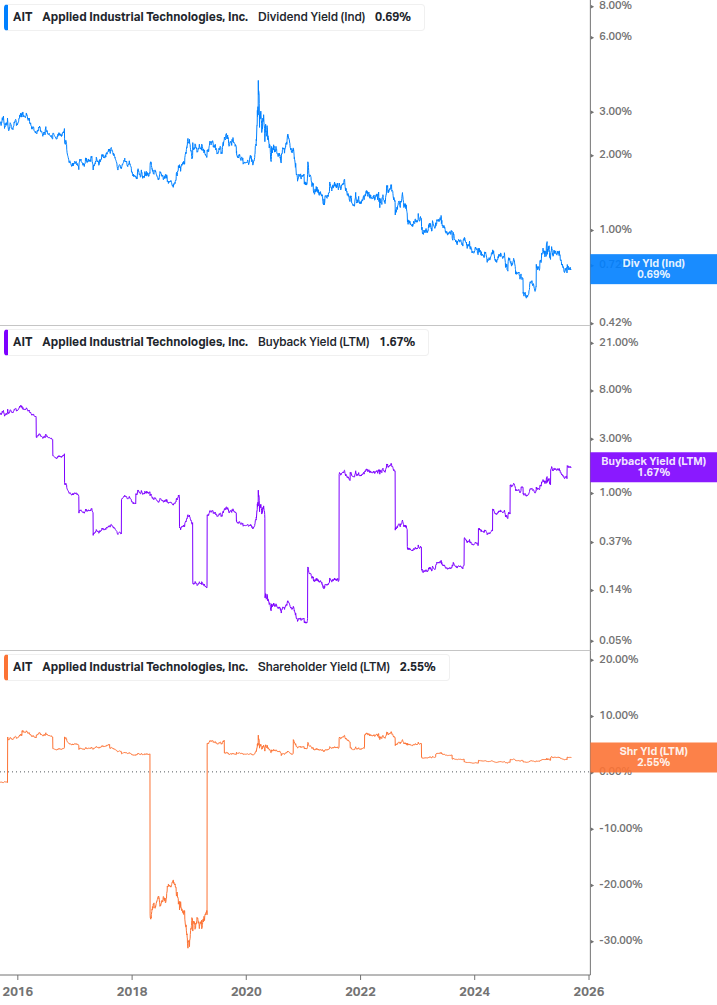
Task: Click the purple Buyback Yield legend color bar
Action: point(6,342)
